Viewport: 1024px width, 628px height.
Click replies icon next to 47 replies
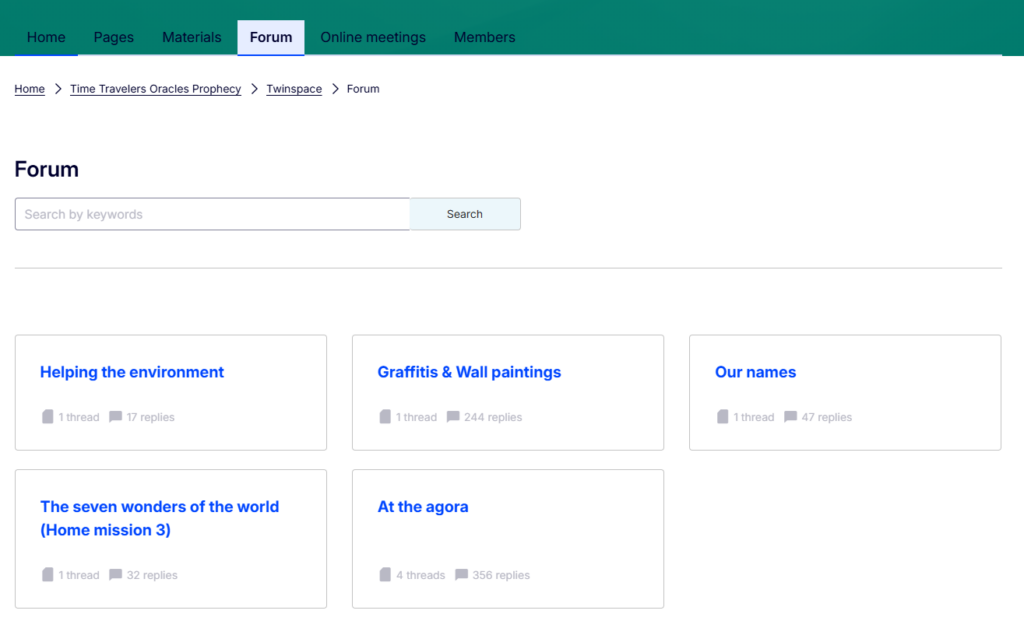pyautogui.click(x=790, y=416)
